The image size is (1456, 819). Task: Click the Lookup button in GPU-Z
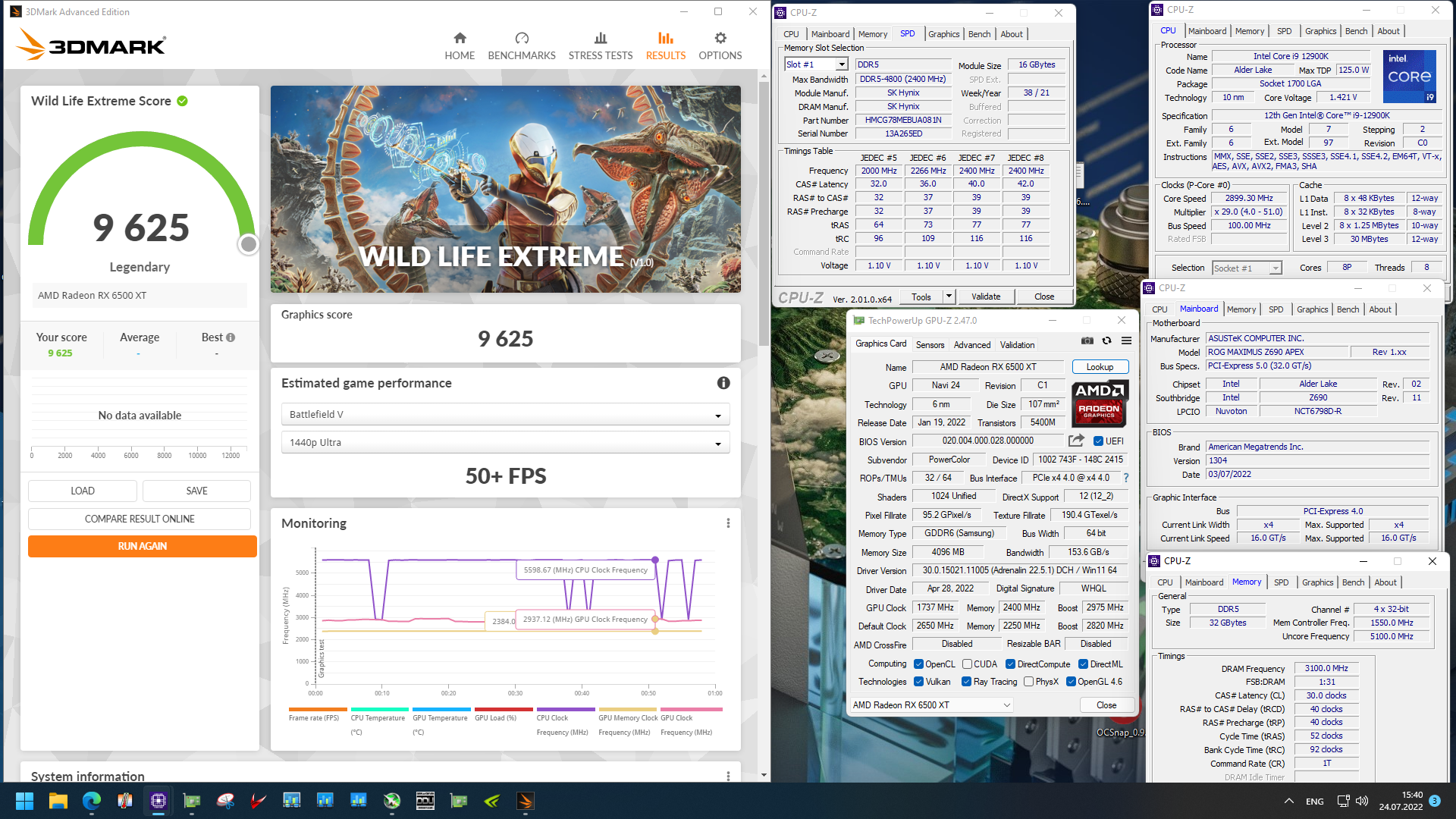(1100, 366)
